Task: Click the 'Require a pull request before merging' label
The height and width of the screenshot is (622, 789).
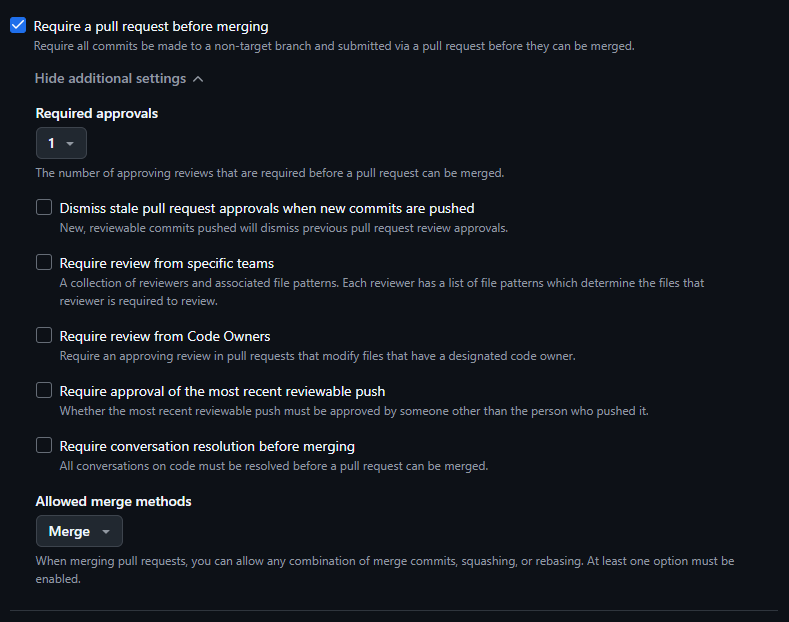Action: pyautogui.click(x=151, y=27)
